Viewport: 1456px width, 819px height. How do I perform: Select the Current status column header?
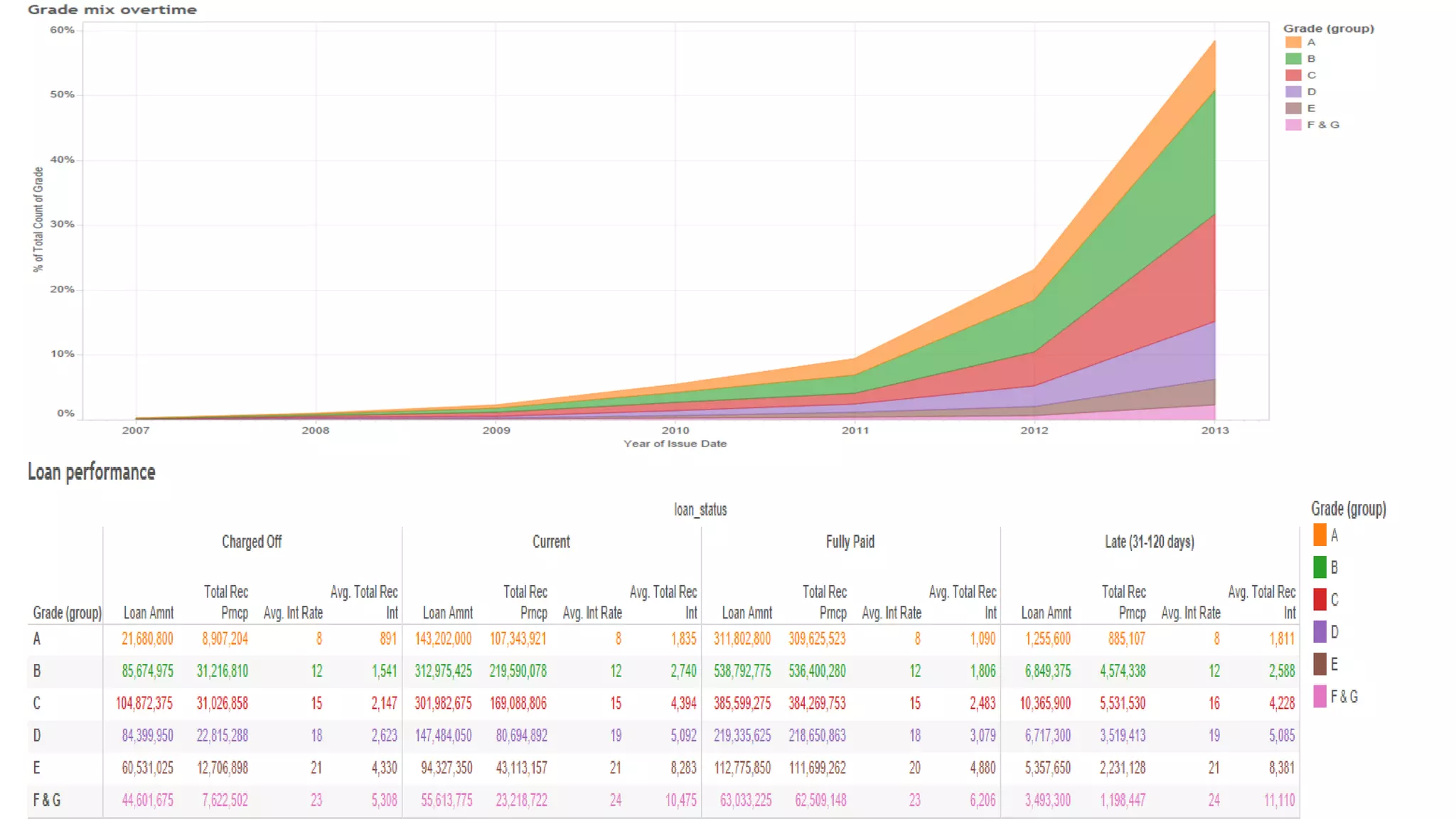(x=551, y=542)
